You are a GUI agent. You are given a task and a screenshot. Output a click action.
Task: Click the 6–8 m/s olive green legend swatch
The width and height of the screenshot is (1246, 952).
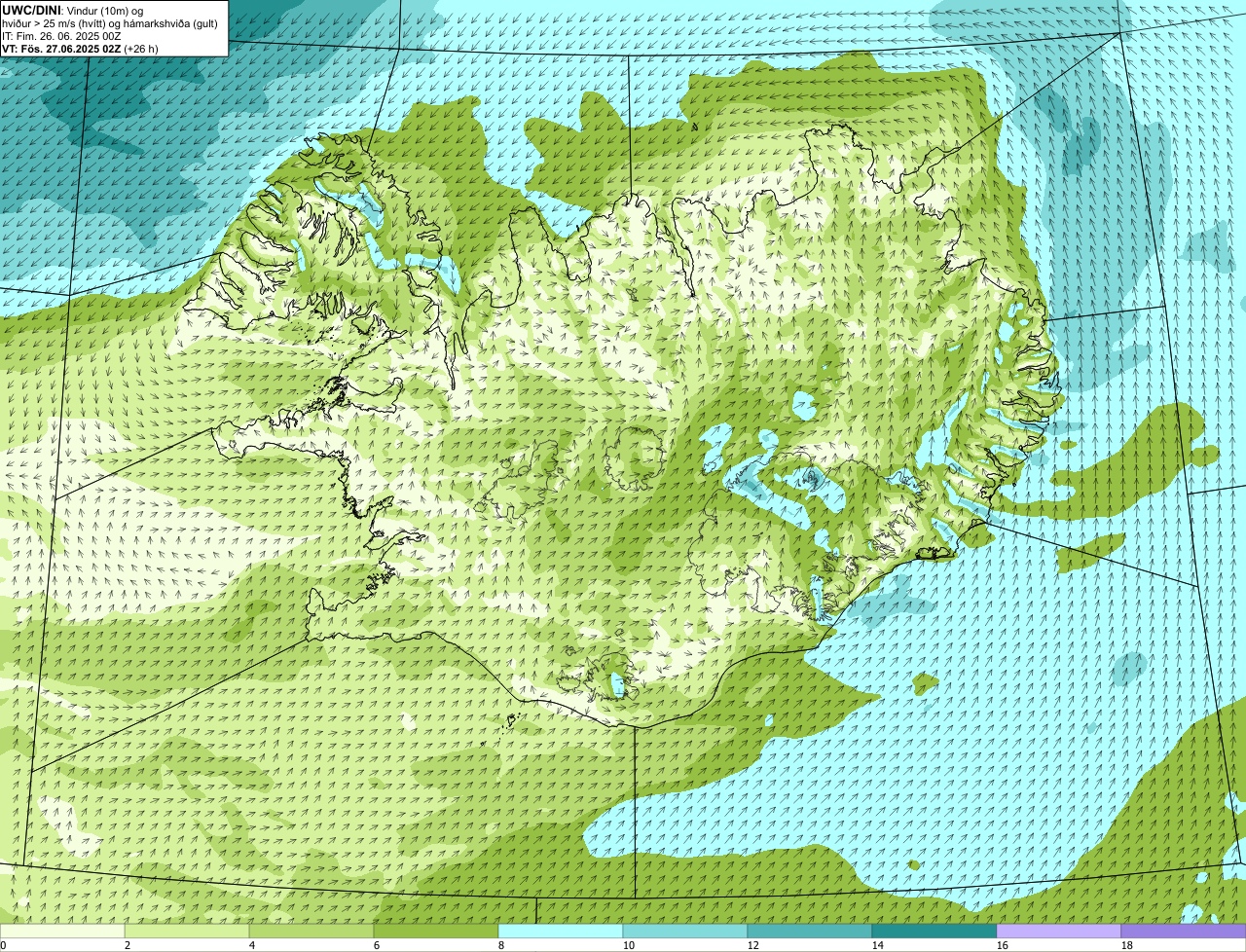[436, 932]
